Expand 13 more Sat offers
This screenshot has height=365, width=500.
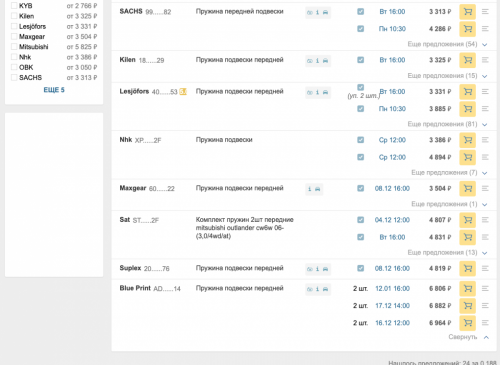pos(447,253)
